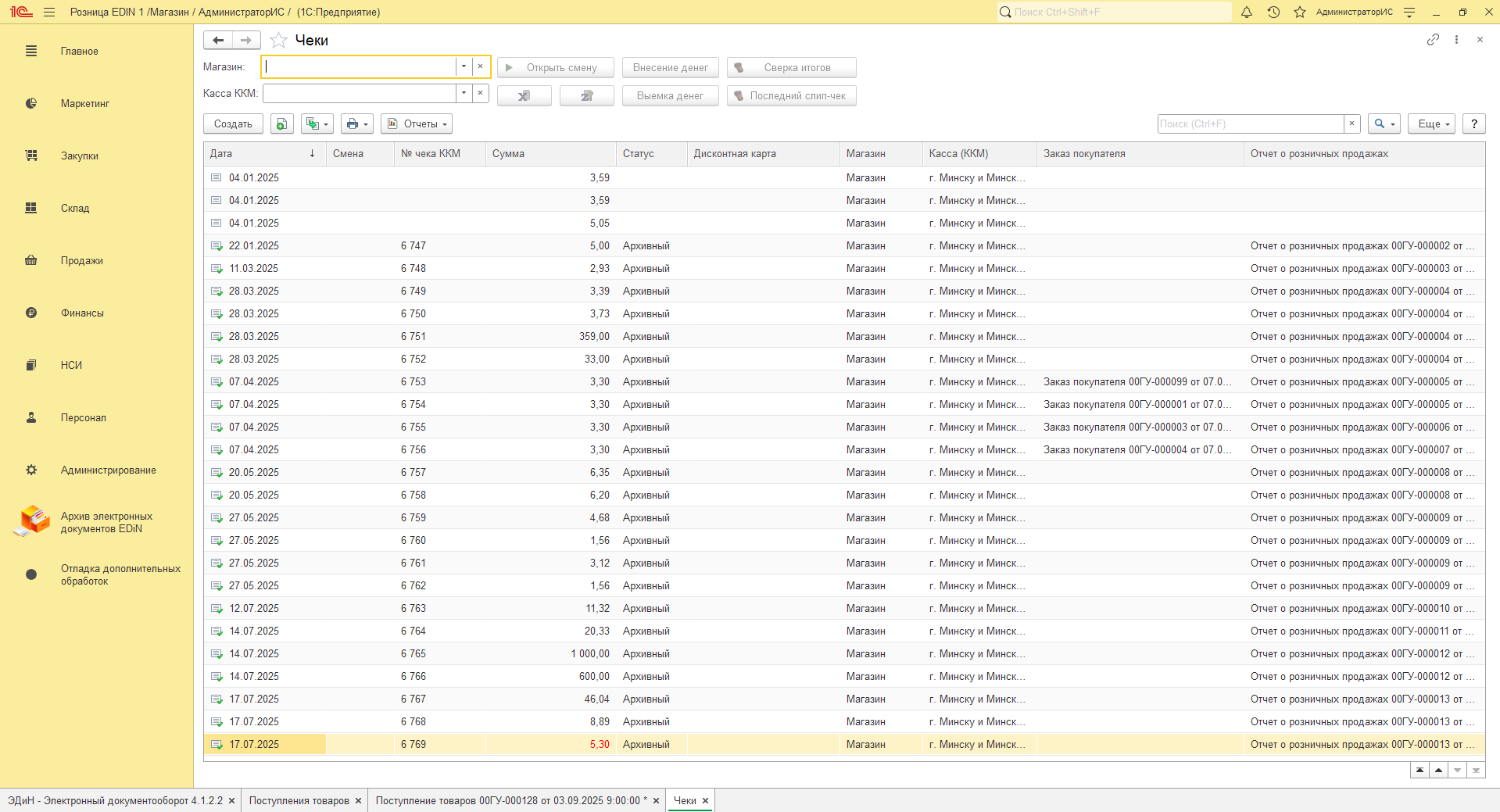This screenshot has width=1500, height=812.
Task: Click the Создать button
Action: 233,123
